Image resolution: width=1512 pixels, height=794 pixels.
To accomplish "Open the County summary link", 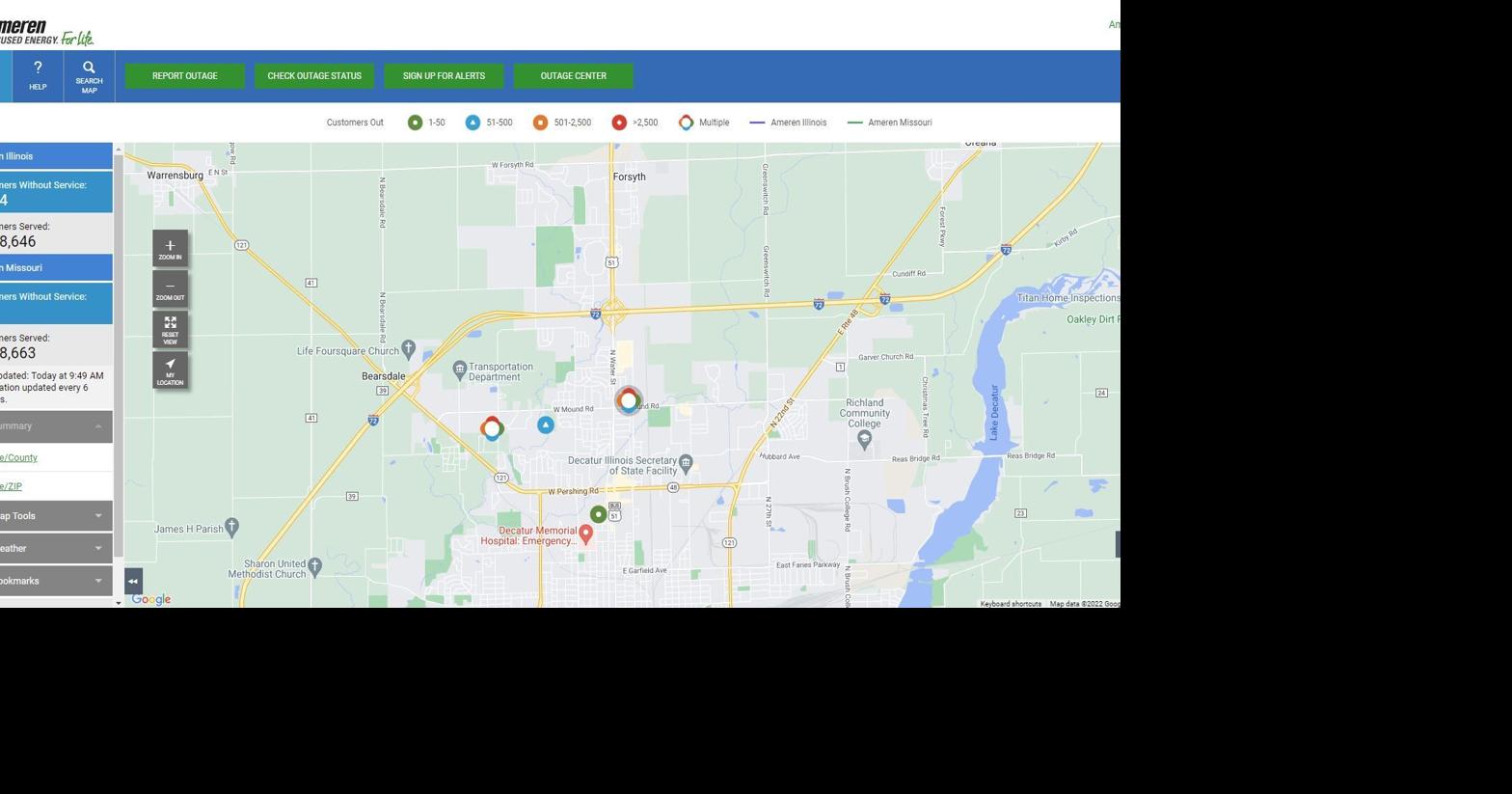I will (18, 457).
